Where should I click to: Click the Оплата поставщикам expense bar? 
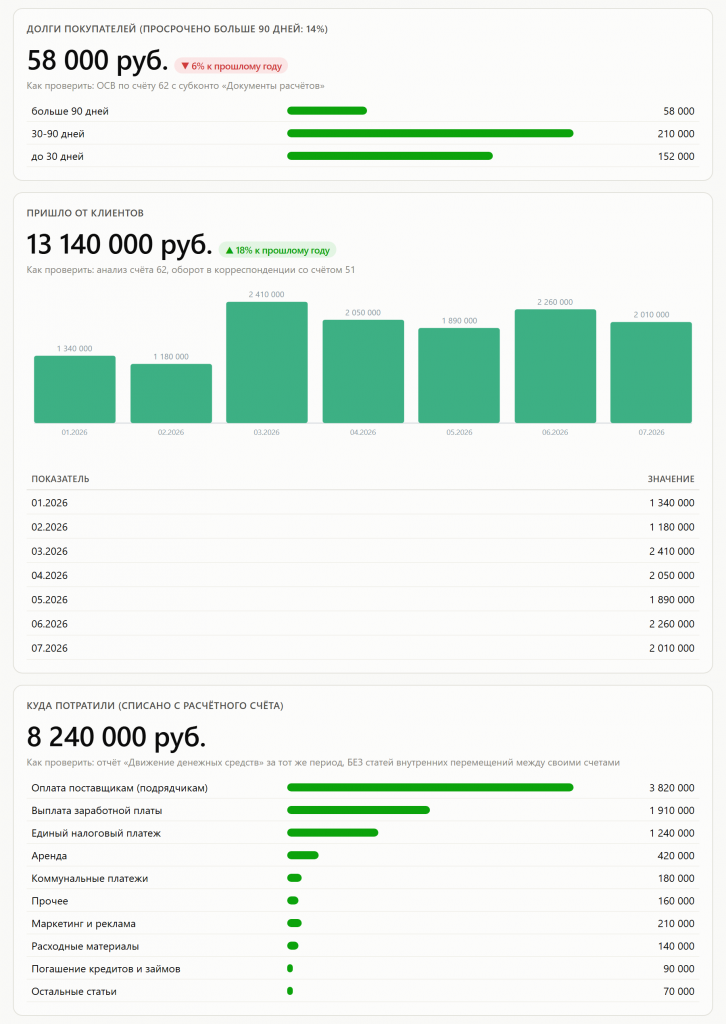coord(430,788)
